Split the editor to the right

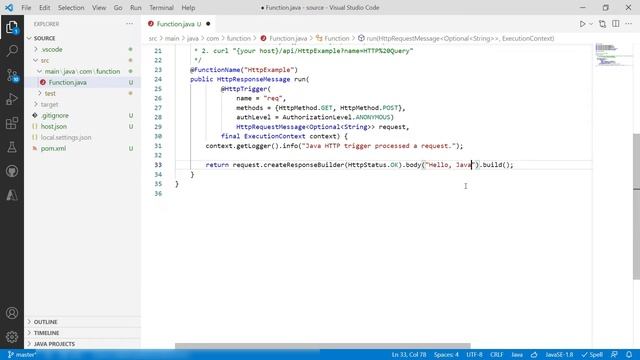click(x=616, y=24)
